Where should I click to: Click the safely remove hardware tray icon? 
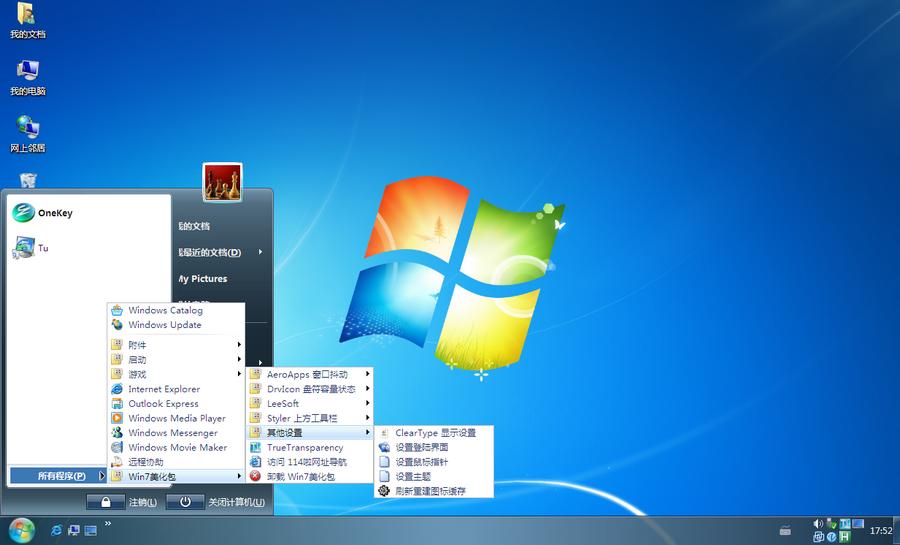pos(831,524)
